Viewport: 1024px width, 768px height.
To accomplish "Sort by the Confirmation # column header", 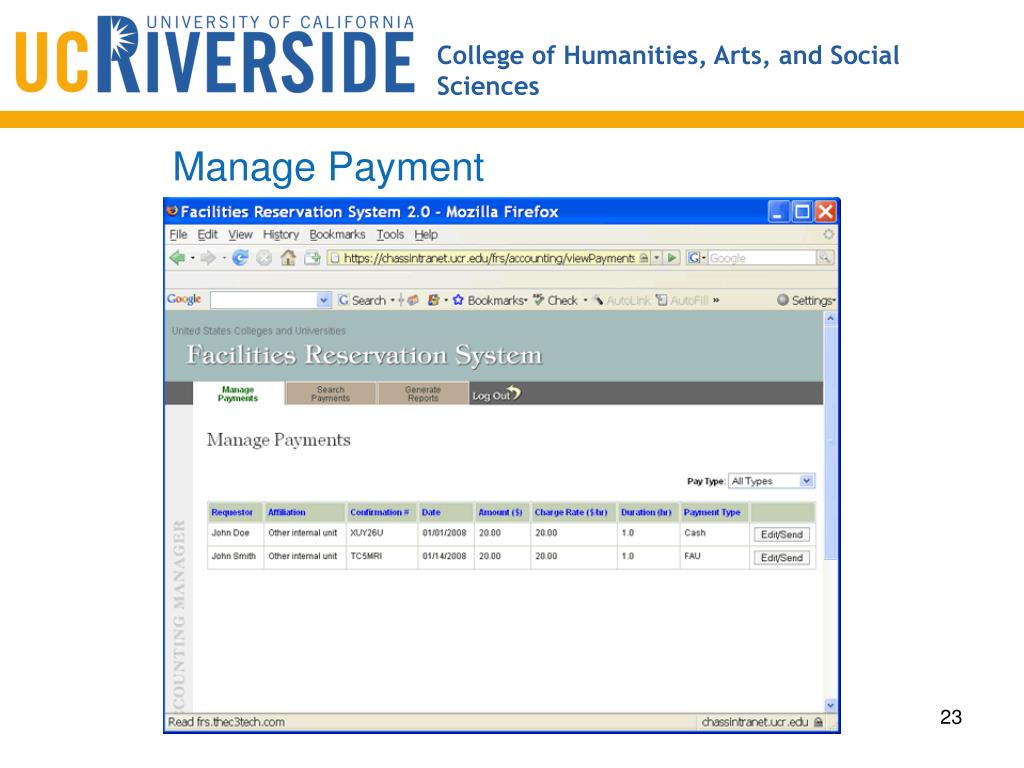I will (379, 513).
